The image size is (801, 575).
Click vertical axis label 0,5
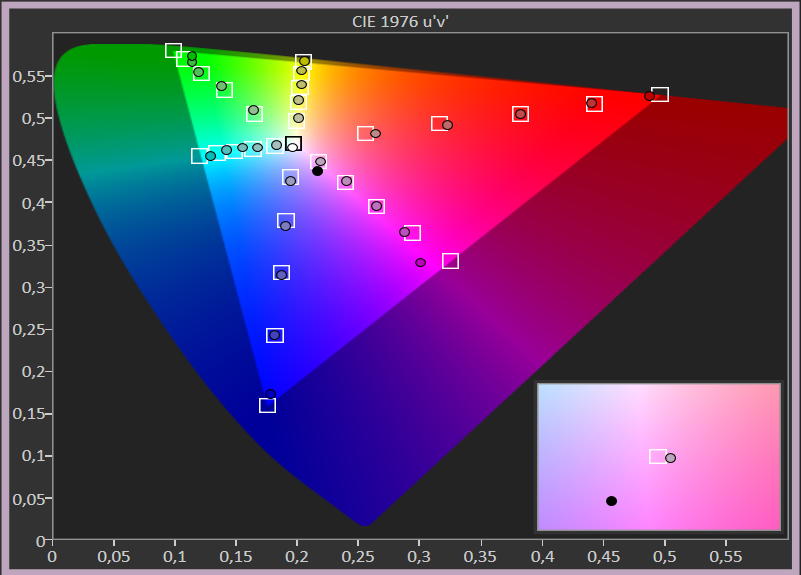pyautogui.click(x=32, y=118)
